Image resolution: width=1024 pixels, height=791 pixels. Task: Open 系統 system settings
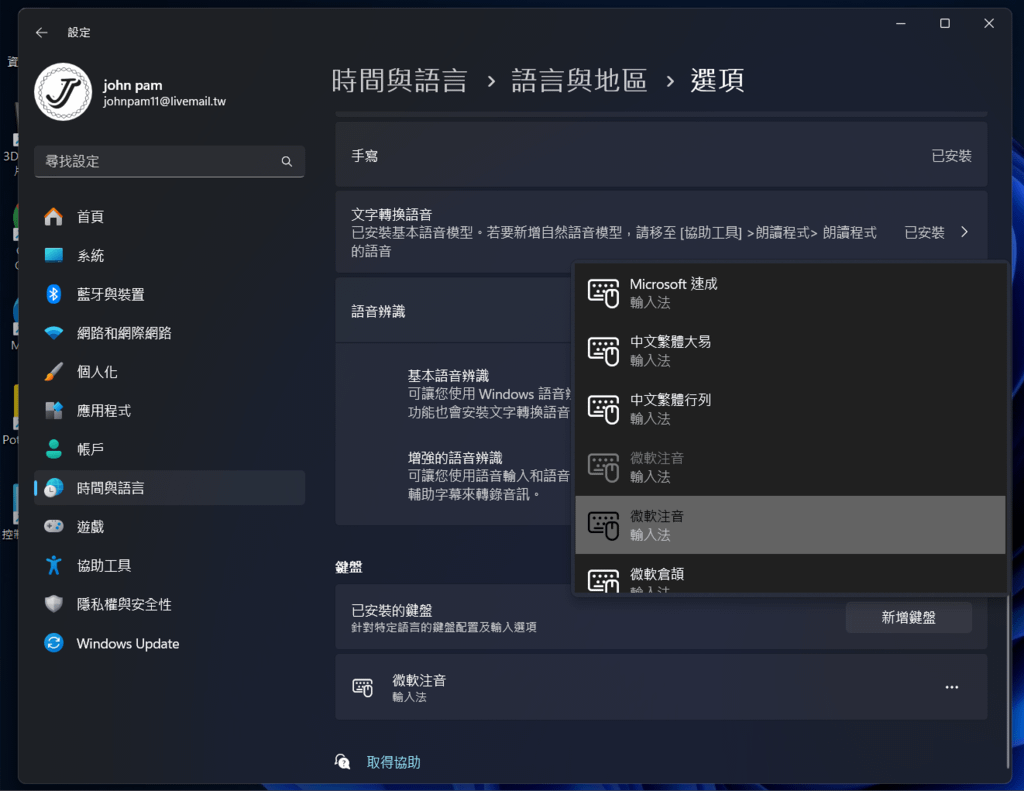point(169,255)
